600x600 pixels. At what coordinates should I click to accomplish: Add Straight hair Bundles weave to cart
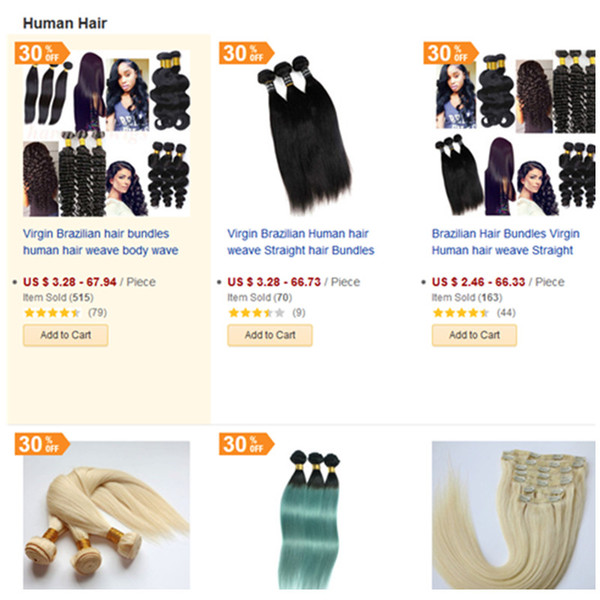click(270, 335)
